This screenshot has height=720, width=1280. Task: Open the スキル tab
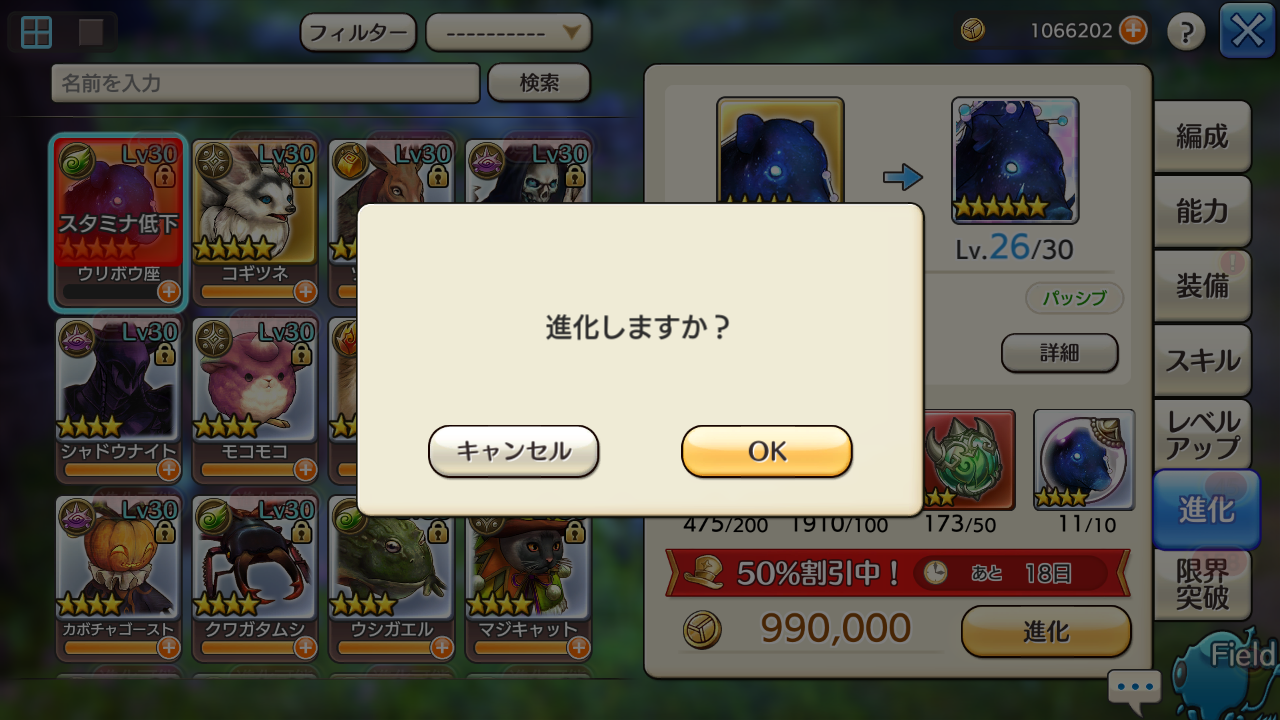(x=1202, y=361)
